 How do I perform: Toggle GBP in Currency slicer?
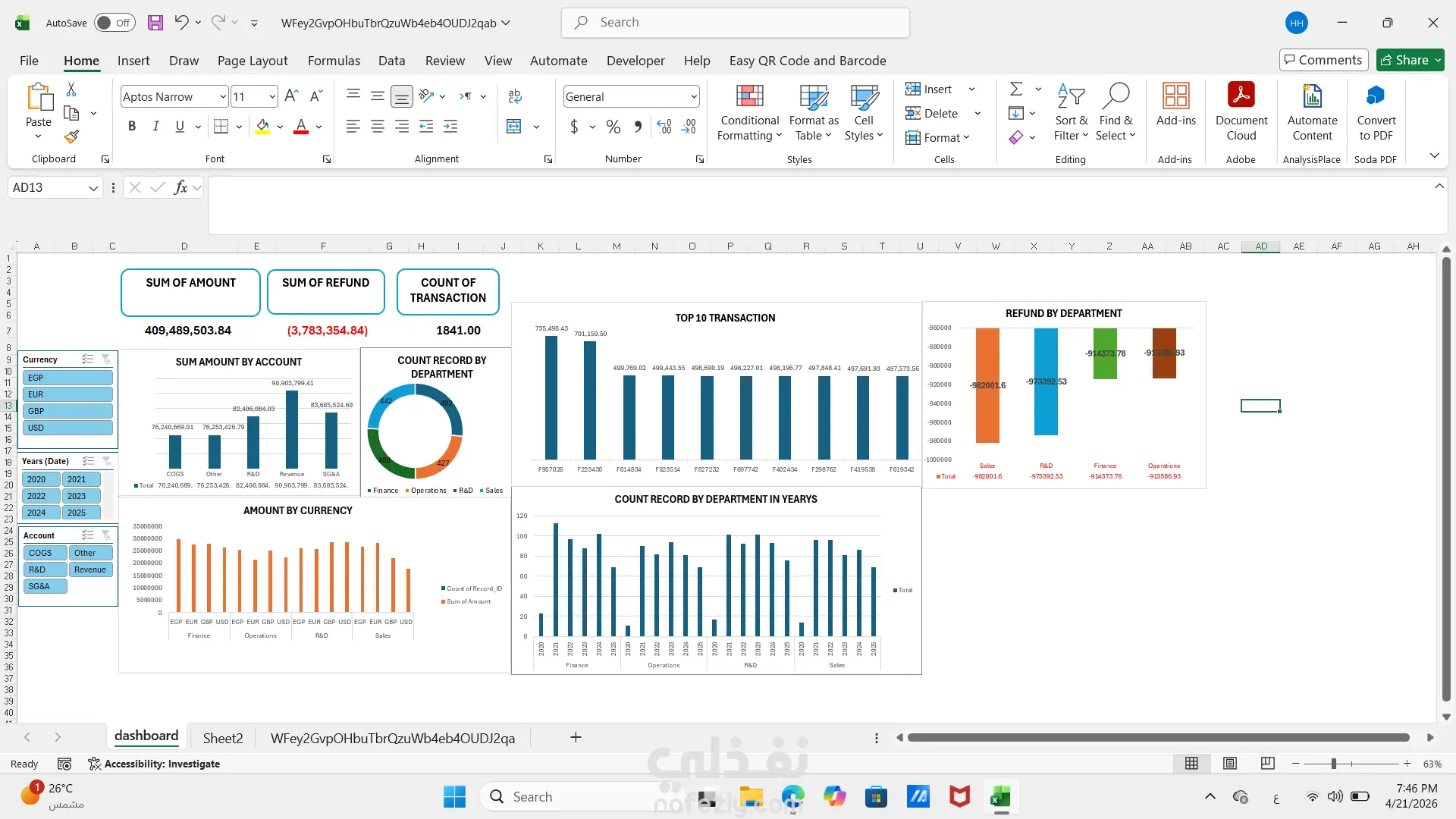coord(67,411)
